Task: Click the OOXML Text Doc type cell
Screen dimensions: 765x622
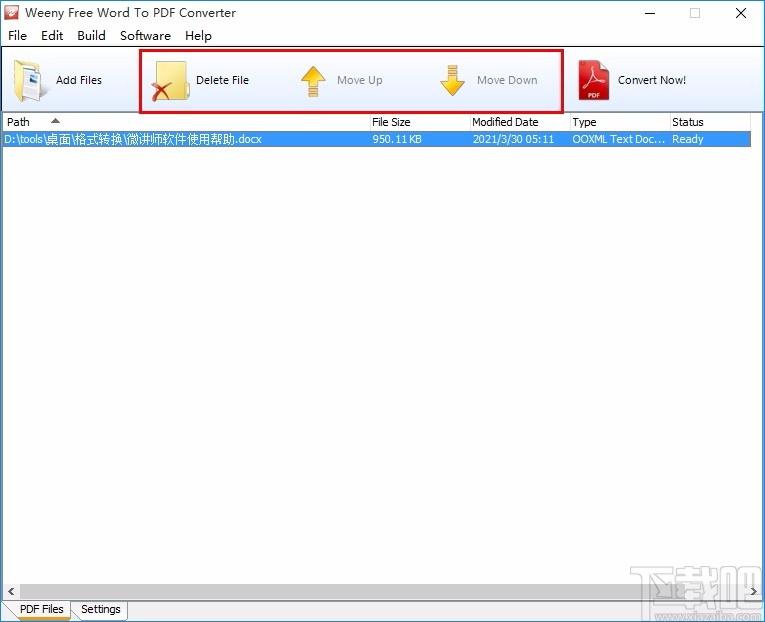Action: point(620,139)
